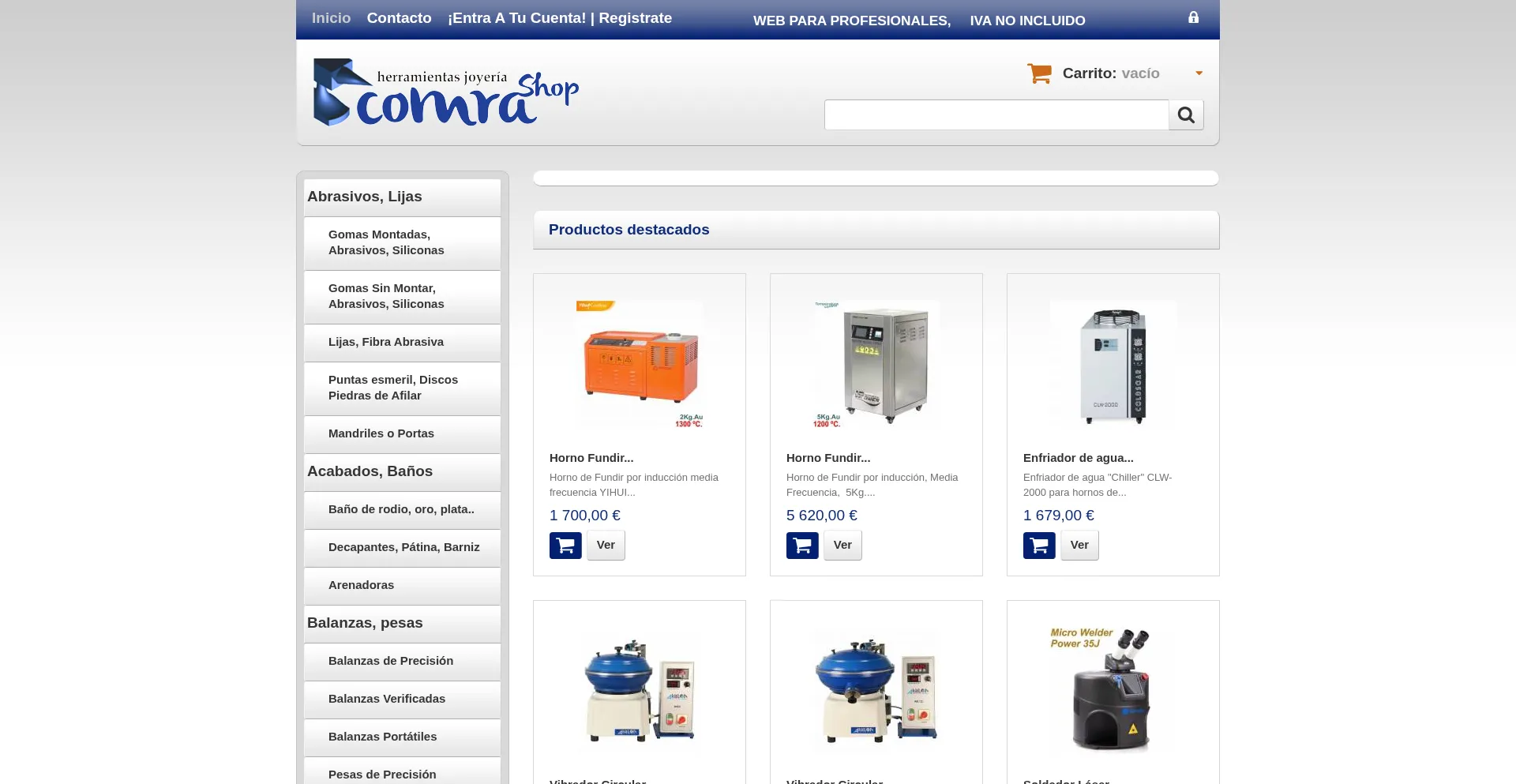This screenshot has width=1516, height=784.
Task: Click the price 1 679,00 €
Action: tap(1059, 516)
